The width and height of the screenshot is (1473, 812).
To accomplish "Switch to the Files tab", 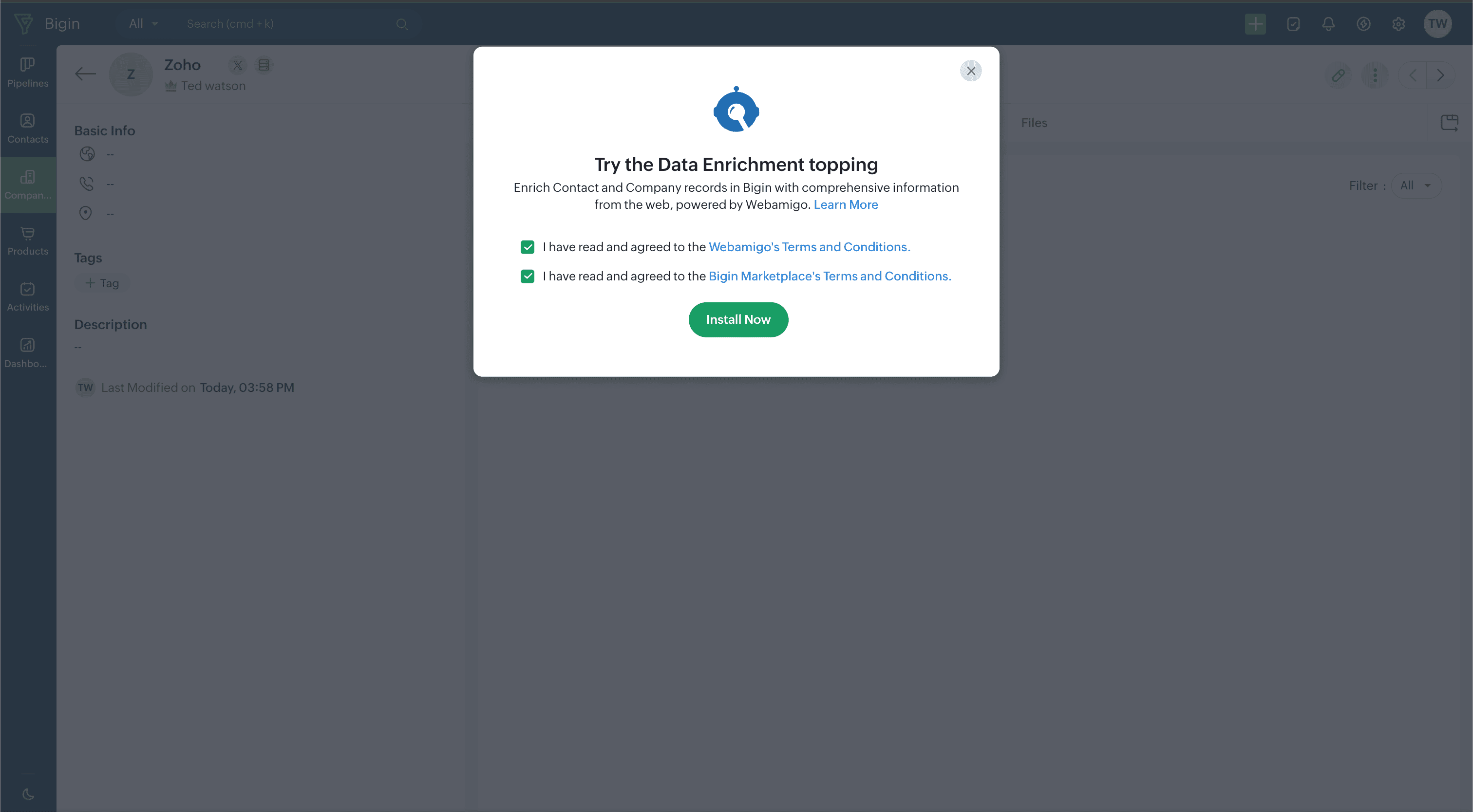I will point(1033,123).
